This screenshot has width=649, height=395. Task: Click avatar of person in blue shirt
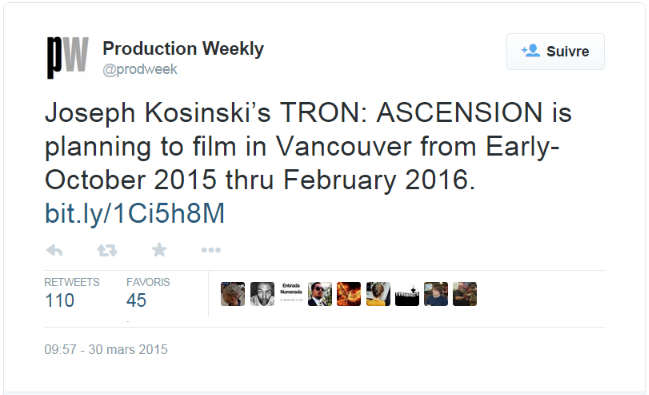[x=436, y=294]
